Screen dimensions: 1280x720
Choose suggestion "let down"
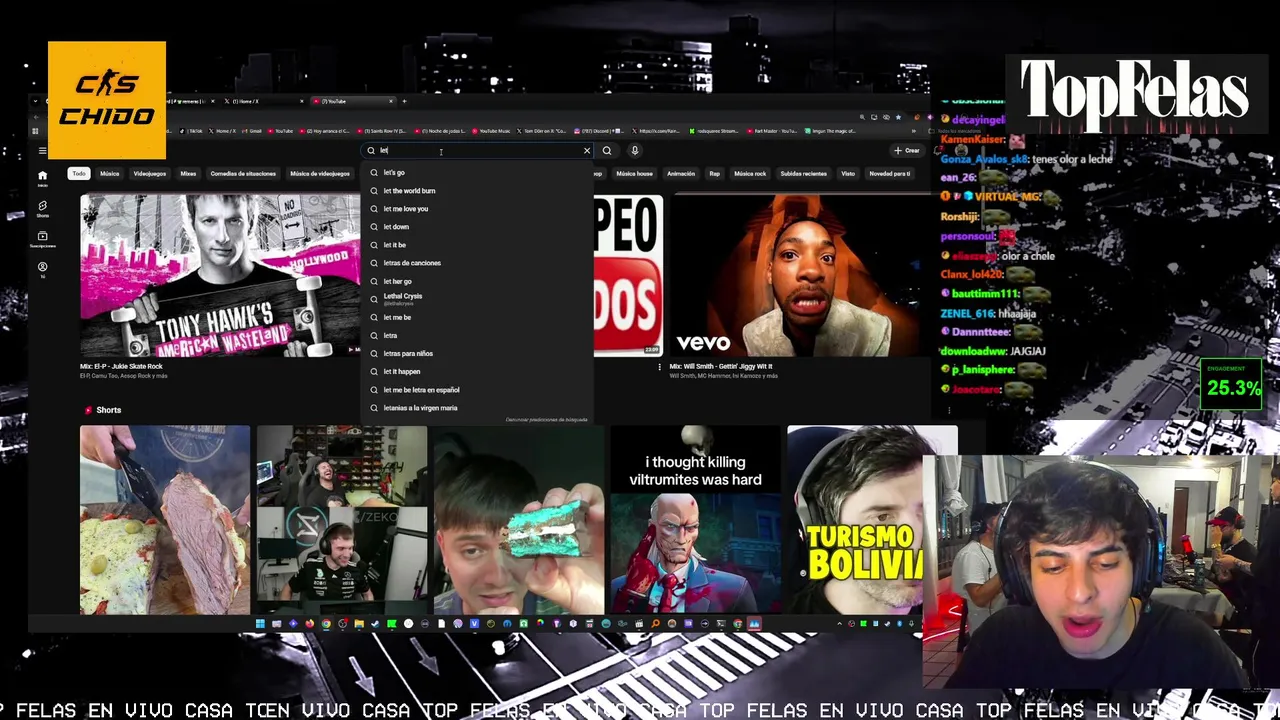[x=478, y=227]
